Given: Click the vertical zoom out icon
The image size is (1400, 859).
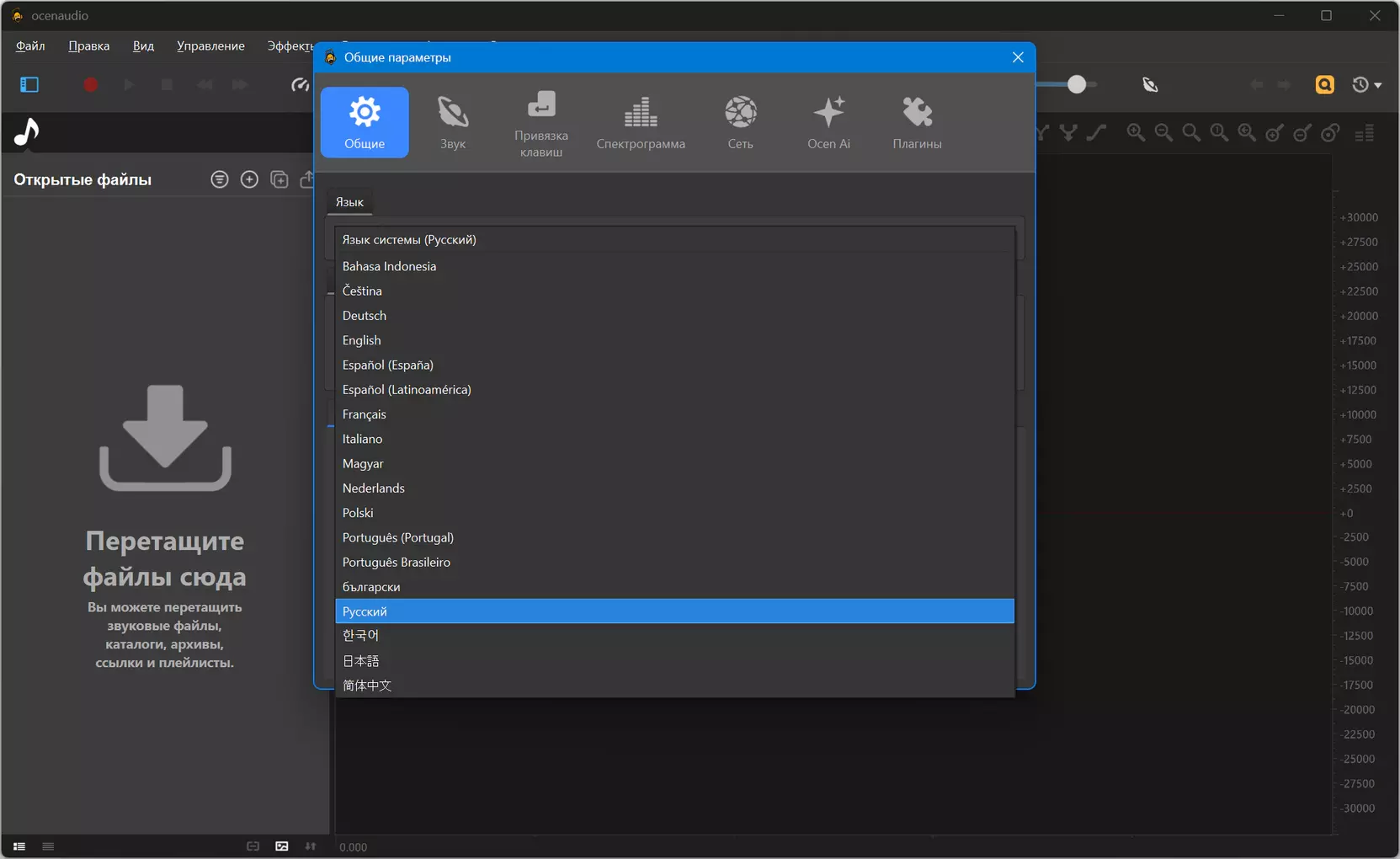Looking at the screenshot, I should click(x=1302, y=132).
